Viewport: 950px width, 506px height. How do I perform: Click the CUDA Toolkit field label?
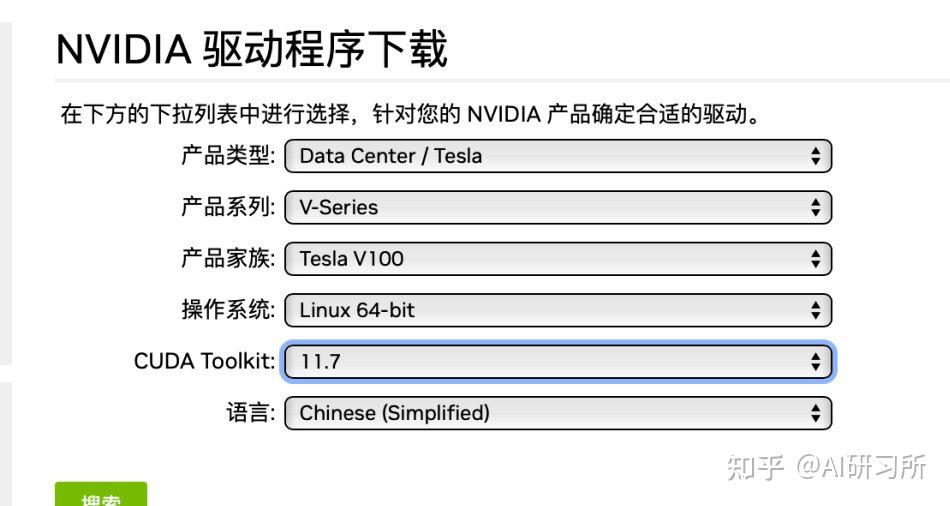click(204, 361)
